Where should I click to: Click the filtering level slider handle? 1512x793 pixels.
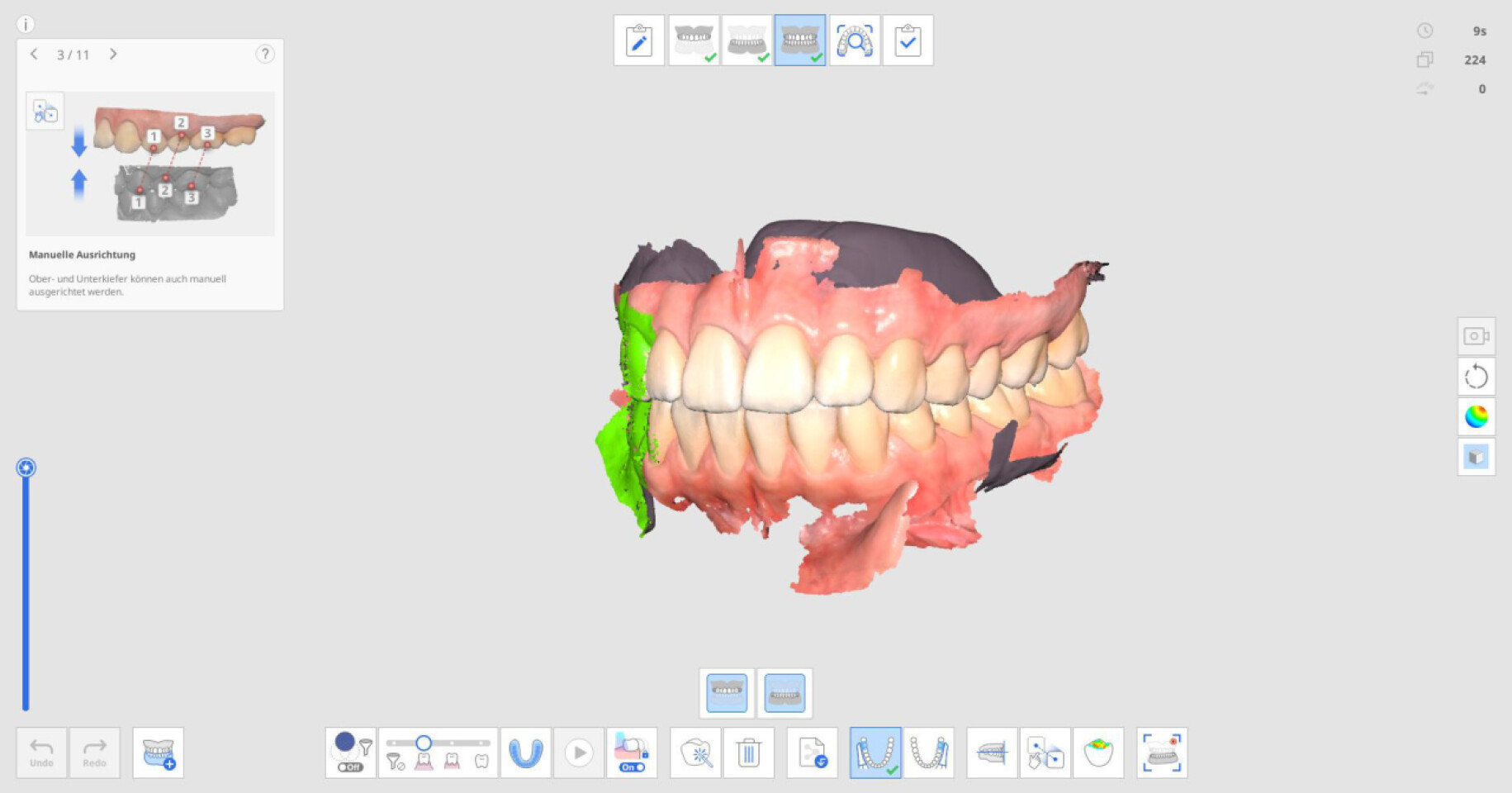(x=424, y=743)
